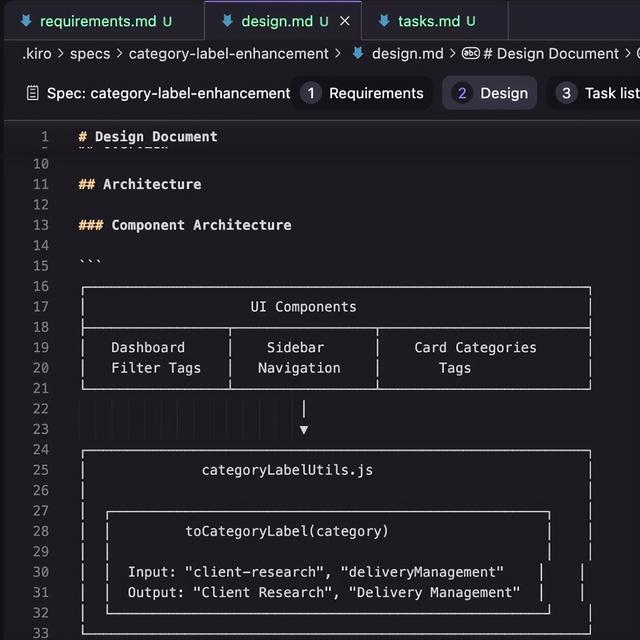Open the Task list spec step
This screenshot has height=640, width=640.
click(598, 93)
